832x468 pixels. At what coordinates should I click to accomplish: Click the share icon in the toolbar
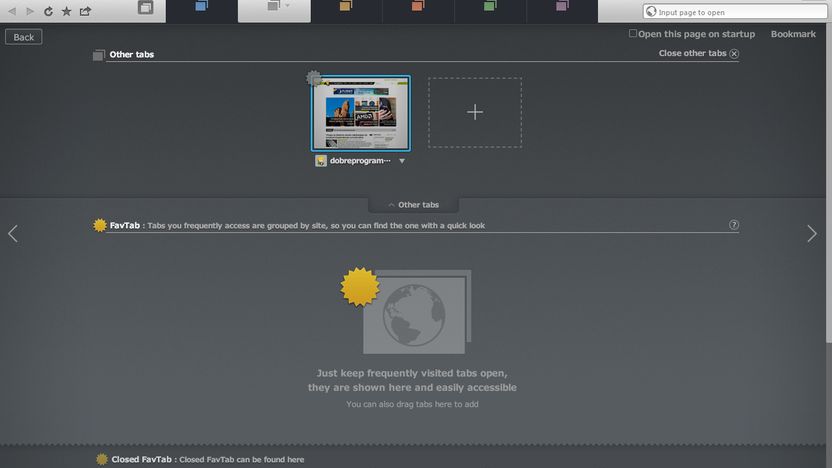click(x=85, y=11)
